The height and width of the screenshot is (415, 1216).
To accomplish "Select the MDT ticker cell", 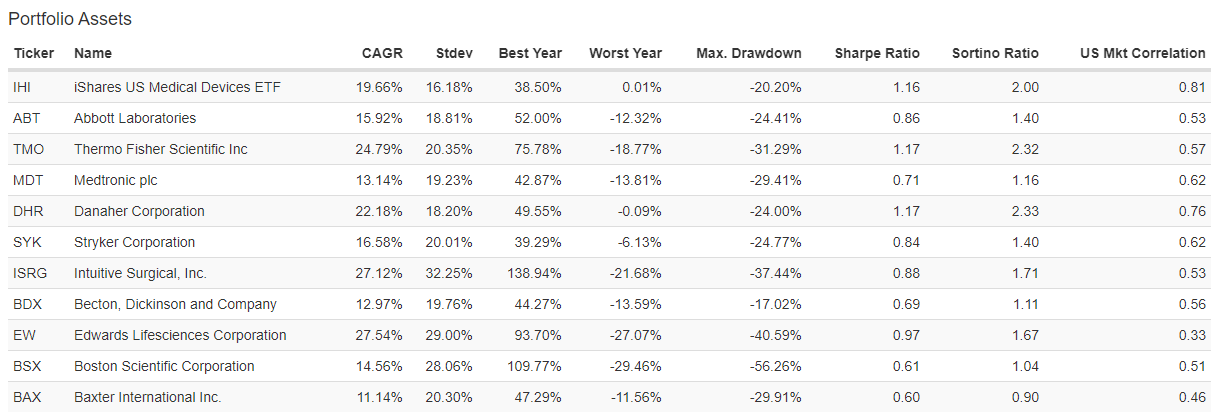I will [x=28, y=180].
